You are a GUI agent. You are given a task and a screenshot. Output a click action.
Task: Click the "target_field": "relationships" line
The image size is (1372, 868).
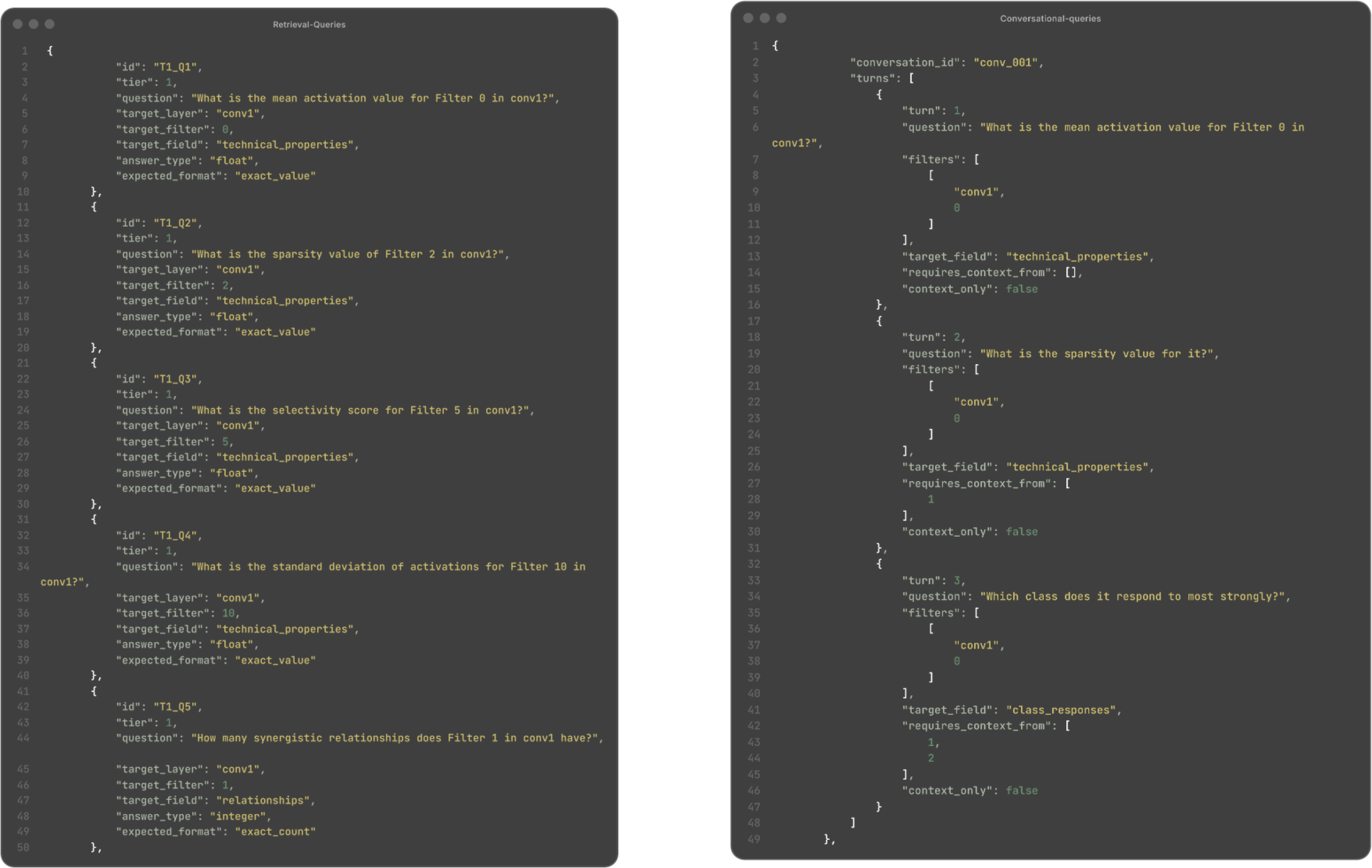tap(216, 800)
